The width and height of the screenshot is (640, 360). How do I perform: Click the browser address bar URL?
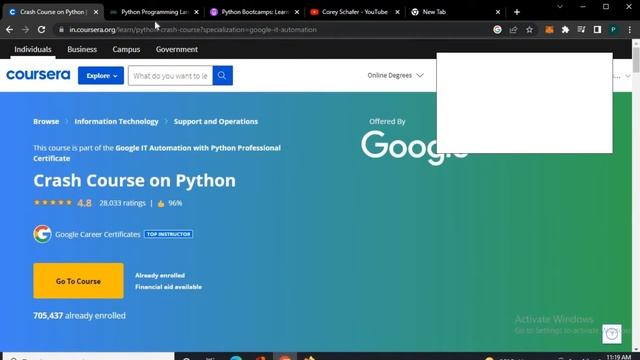click(x=193, y=29)
